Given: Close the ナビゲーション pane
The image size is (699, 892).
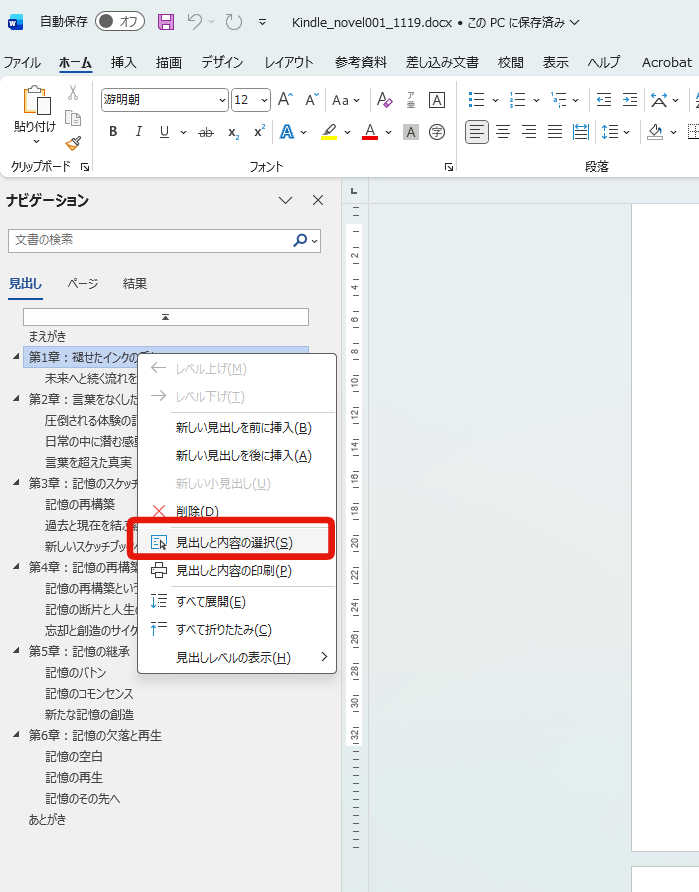Looking at the screenshot, I should tap(318, 200).
